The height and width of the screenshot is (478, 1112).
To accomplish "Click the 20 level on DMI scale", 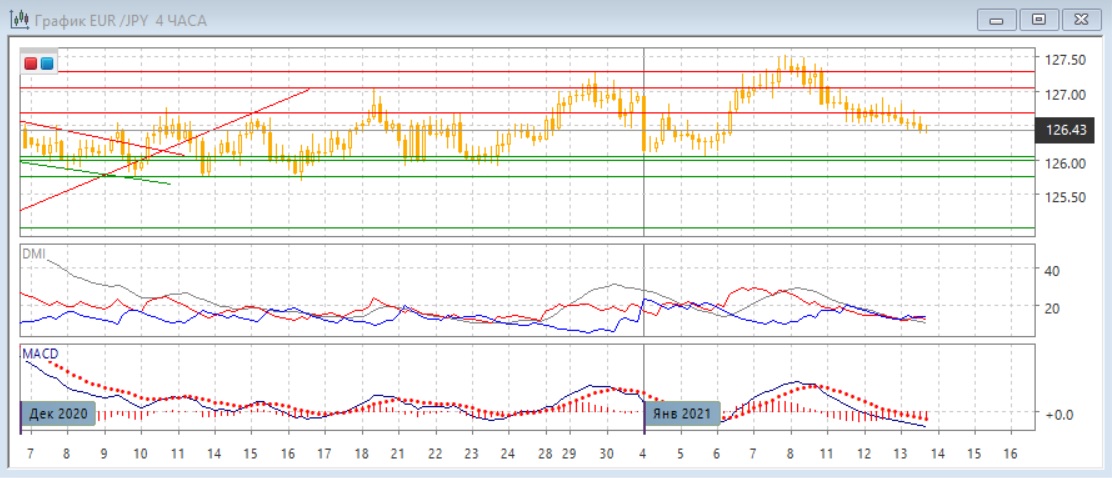I will click(x=1052, y=308).
